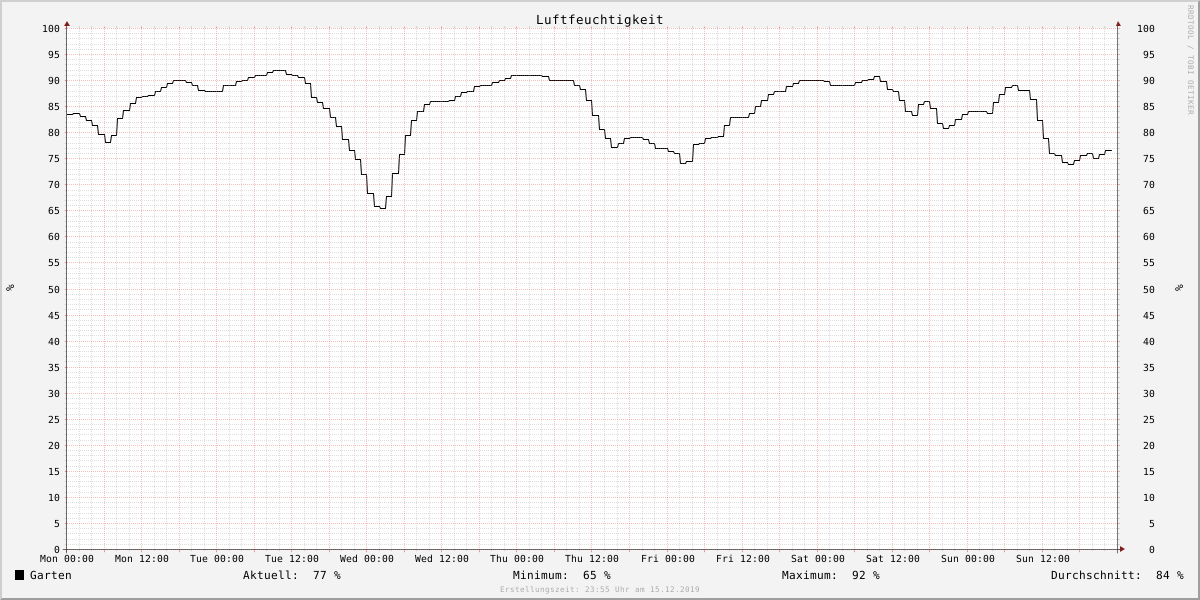Select the Sun 12:00 time axis label
Image resolution: width=1200 pixels, height=600 pixels.
pos(1043,559)
